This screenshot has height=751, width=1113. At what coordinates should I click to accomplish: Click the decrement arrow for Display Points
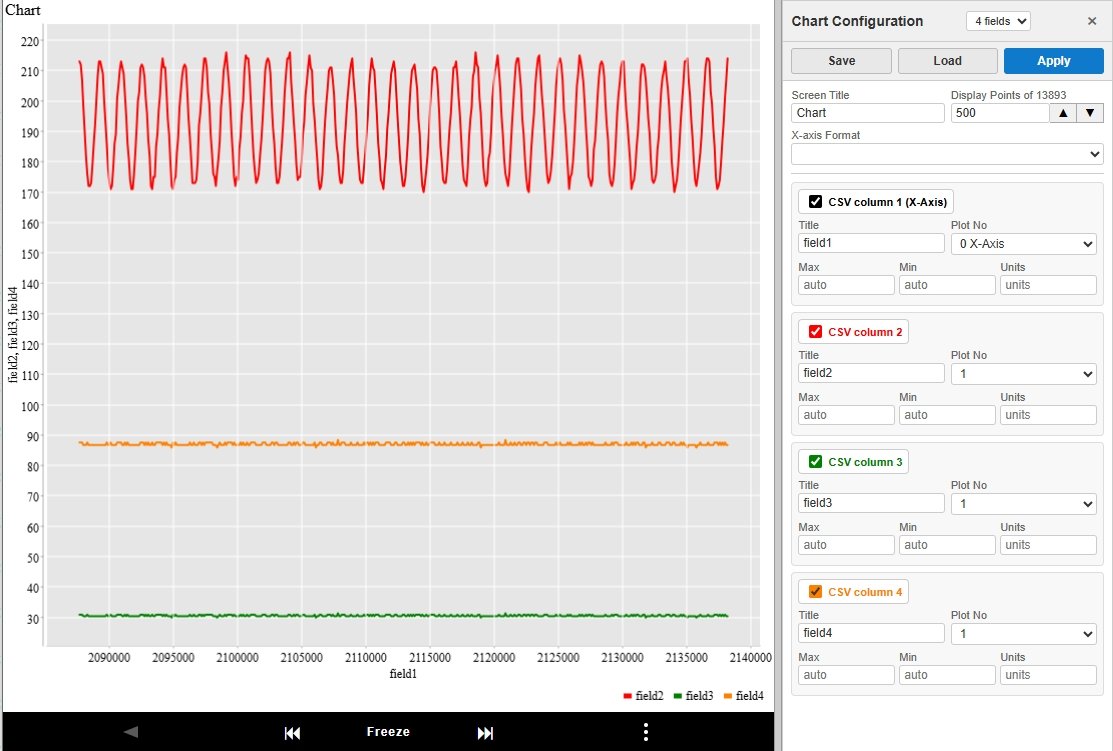[x=1089, y=112]
